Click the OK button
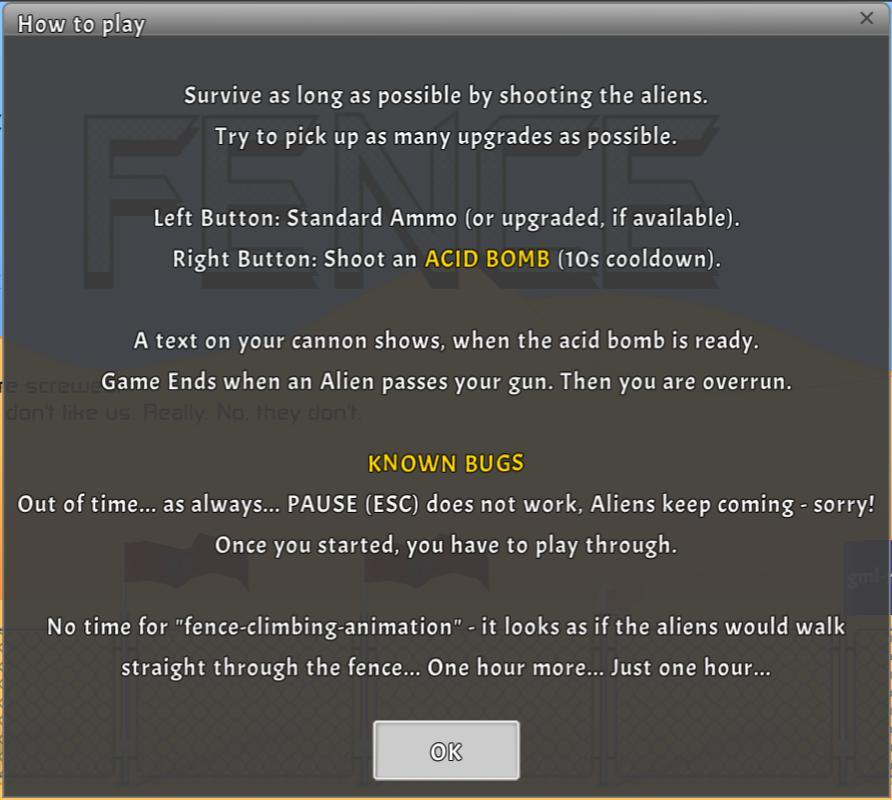This screenshot has width=892, height=800. pos(446,750)
